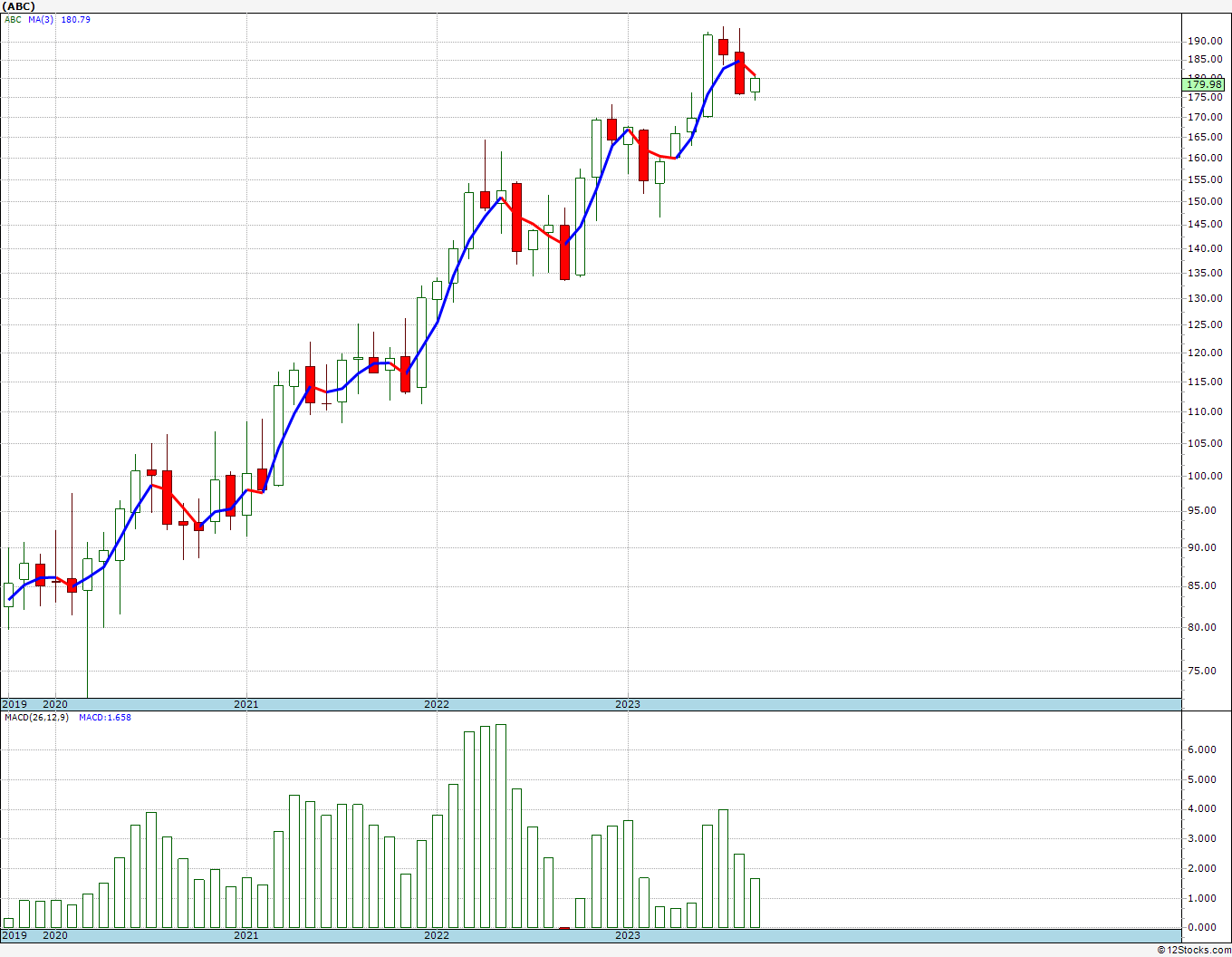
Task: Click the green 179.98 current price tag
Action: [1204, 84]
